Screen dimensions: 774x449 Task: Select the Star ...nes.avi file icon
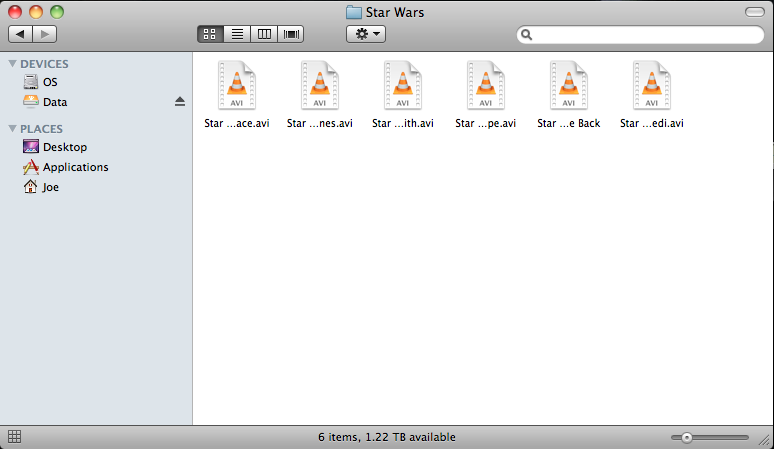320,85
